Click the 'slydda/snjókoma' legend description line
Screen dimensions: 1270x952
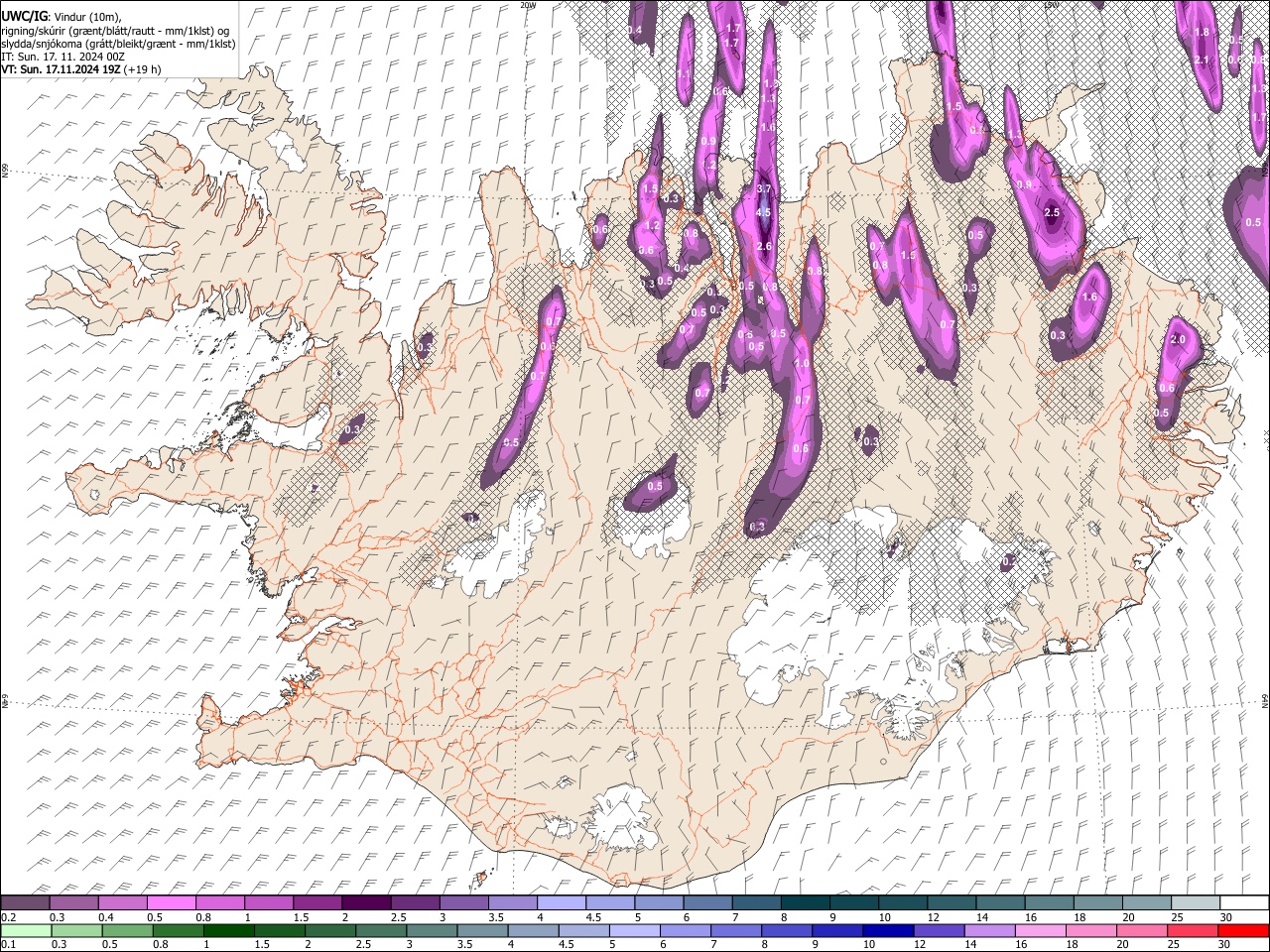pyautogui.click(x=118, y=44)
